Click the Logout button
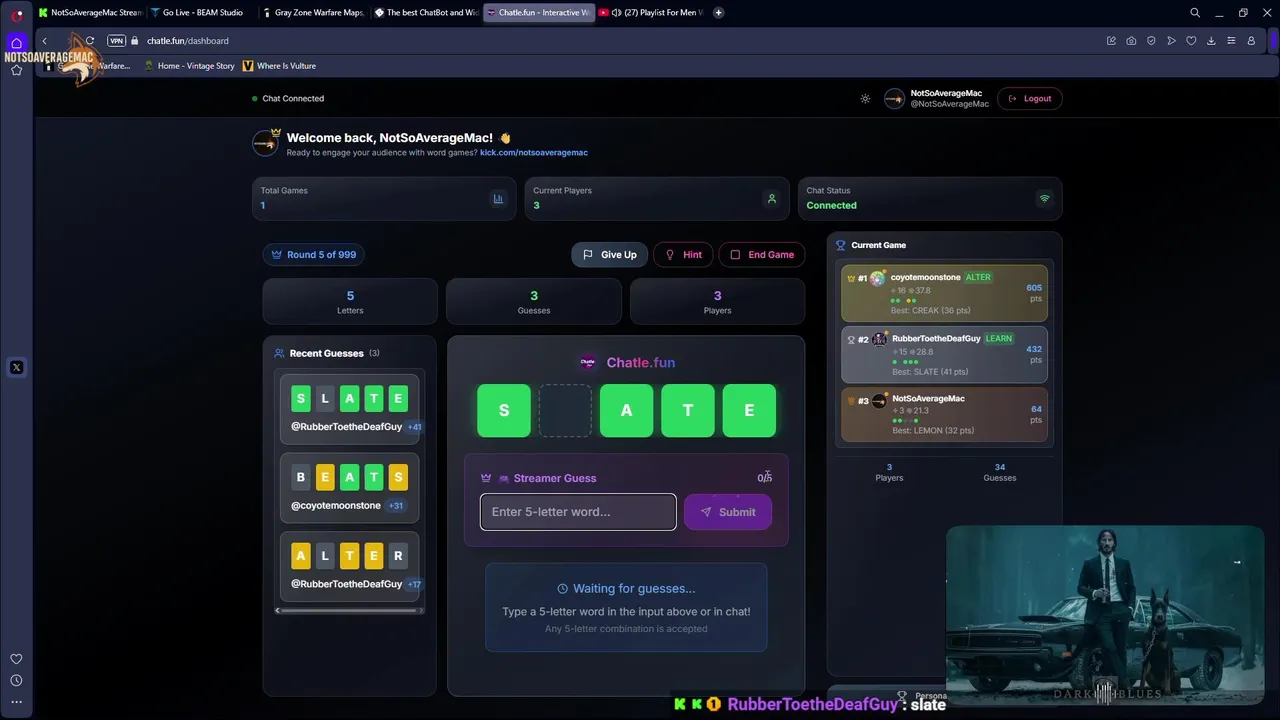 (x=1030, y=98)
